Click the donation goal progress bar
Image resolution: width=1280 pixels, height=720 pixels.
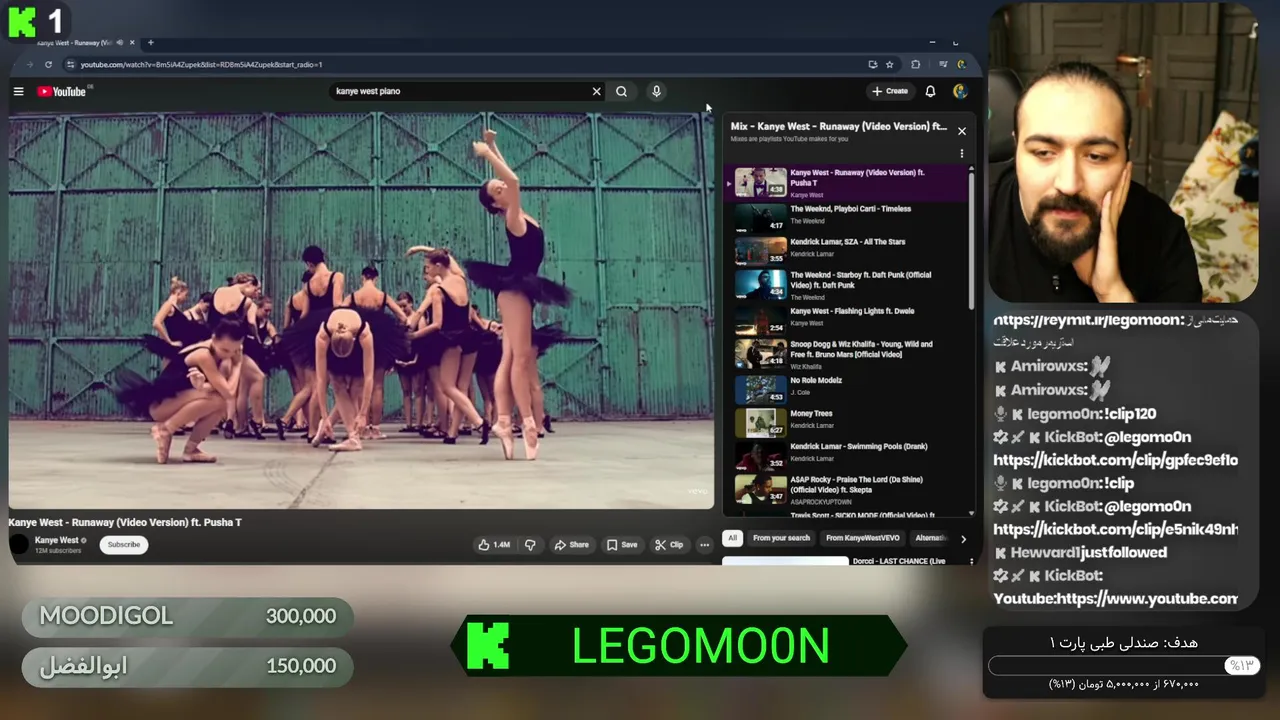click(x=1125, y=666)
